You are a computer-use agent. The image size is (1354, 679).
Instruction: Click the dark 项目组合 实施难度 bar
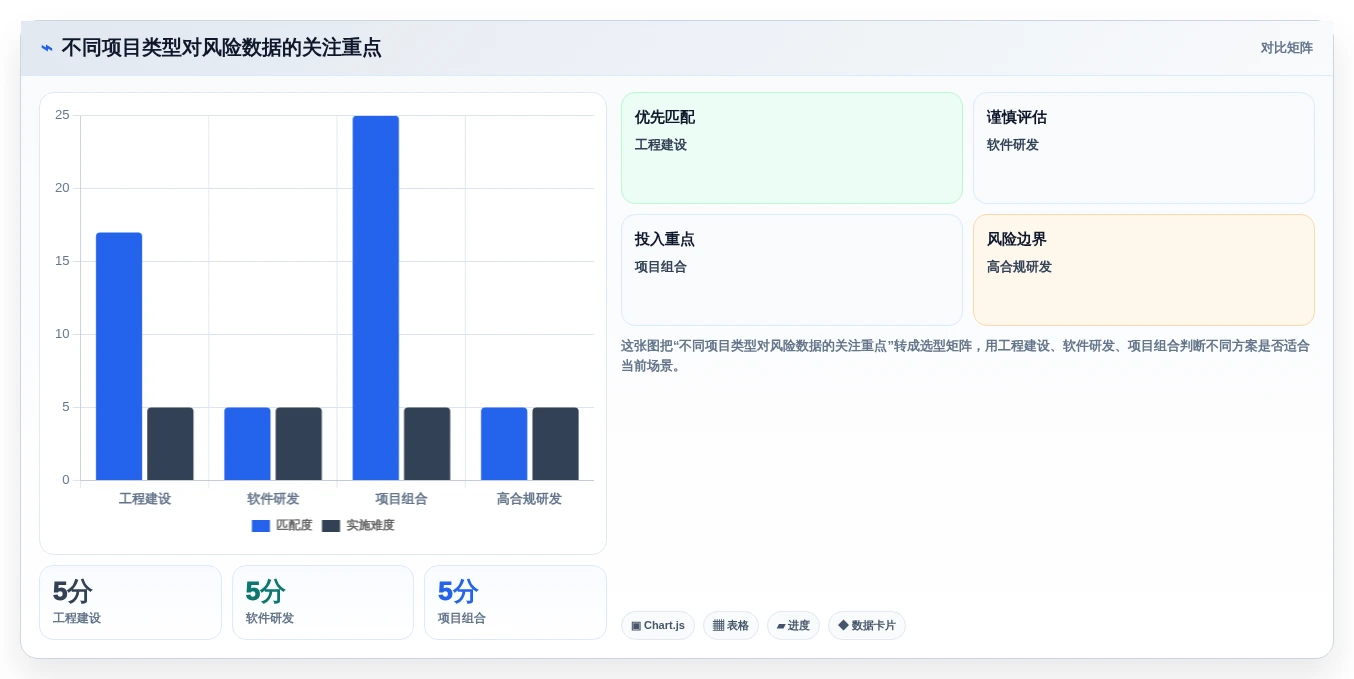pos(427,444)
